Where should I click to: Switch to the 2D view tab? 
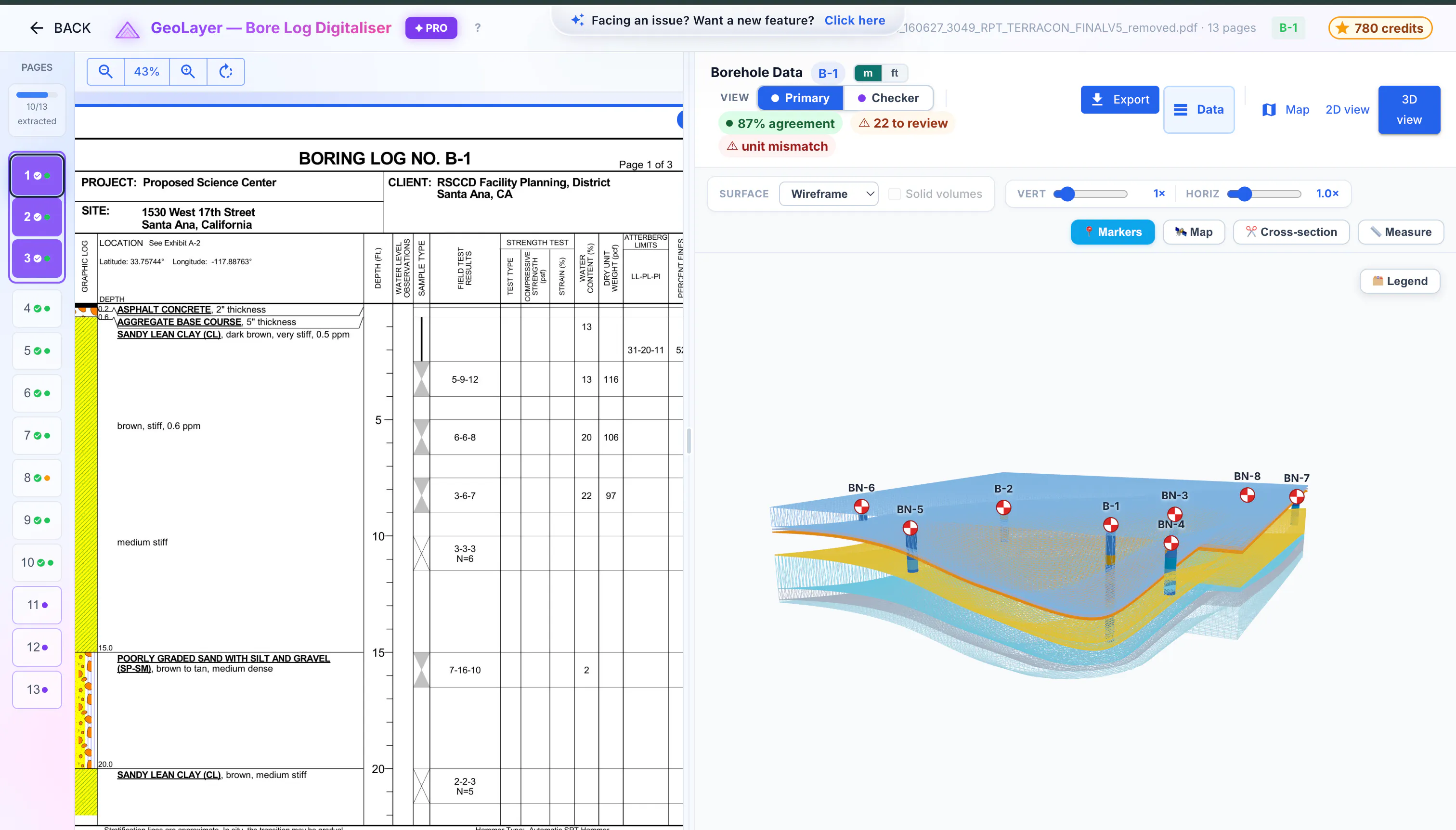[1347, 109]
